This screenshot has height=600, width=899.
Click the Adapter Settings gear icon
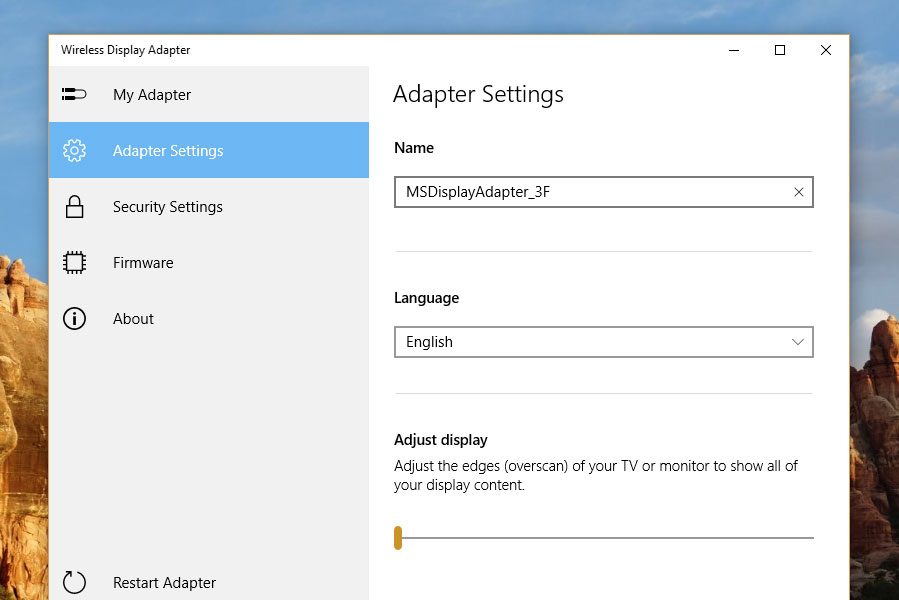coord(74,150)
